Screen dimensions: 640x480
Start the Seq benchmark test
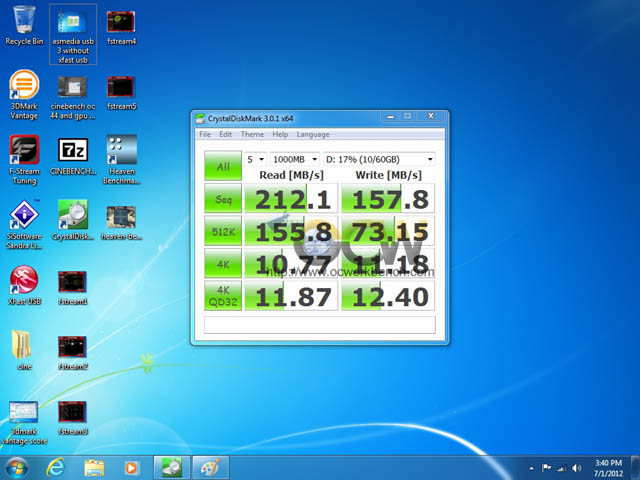point(223,198)
